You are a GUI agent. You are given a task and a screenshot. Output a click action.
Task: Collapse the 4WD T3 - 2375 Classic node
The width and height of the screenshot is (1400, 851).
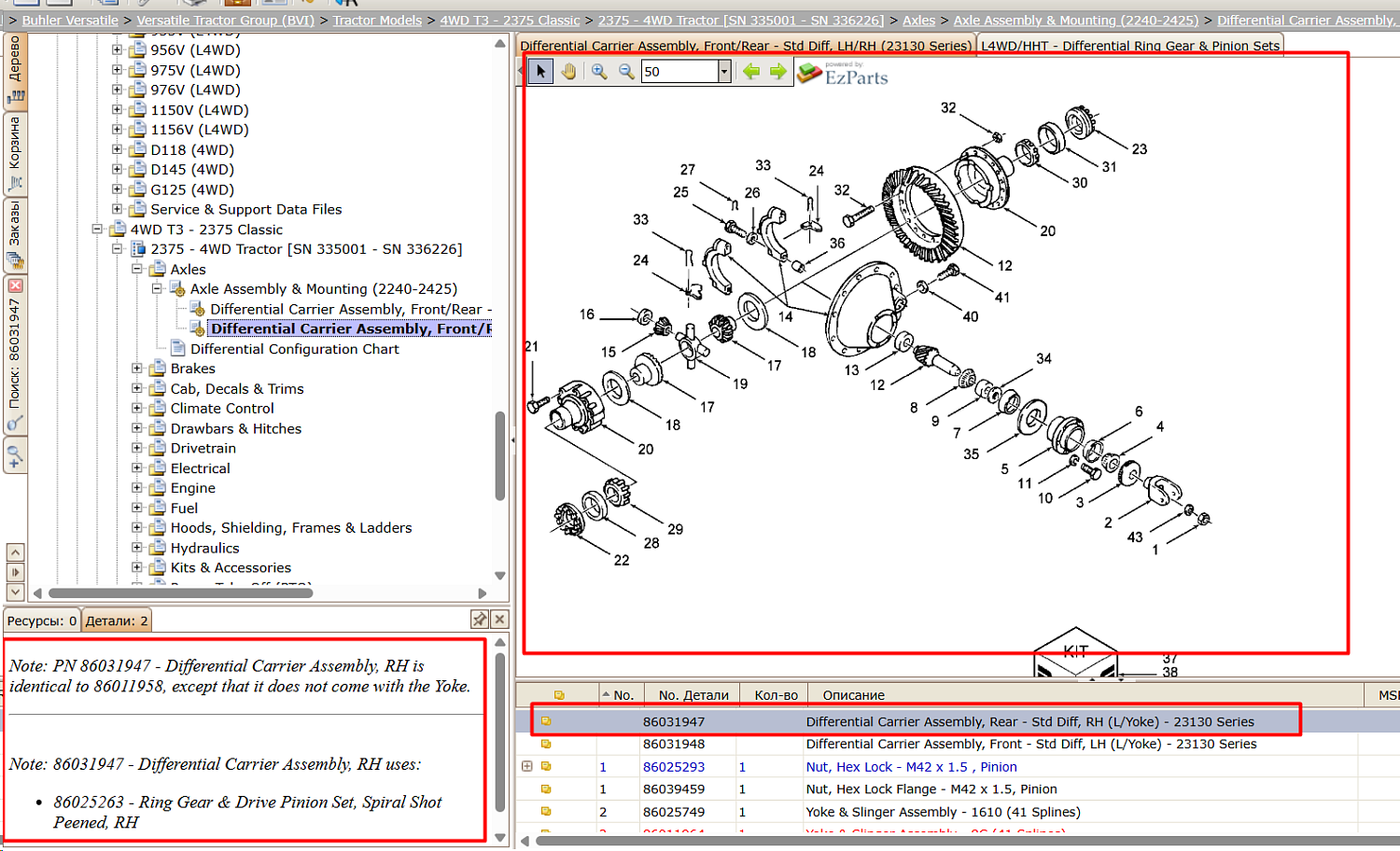[x=97, y=229]
